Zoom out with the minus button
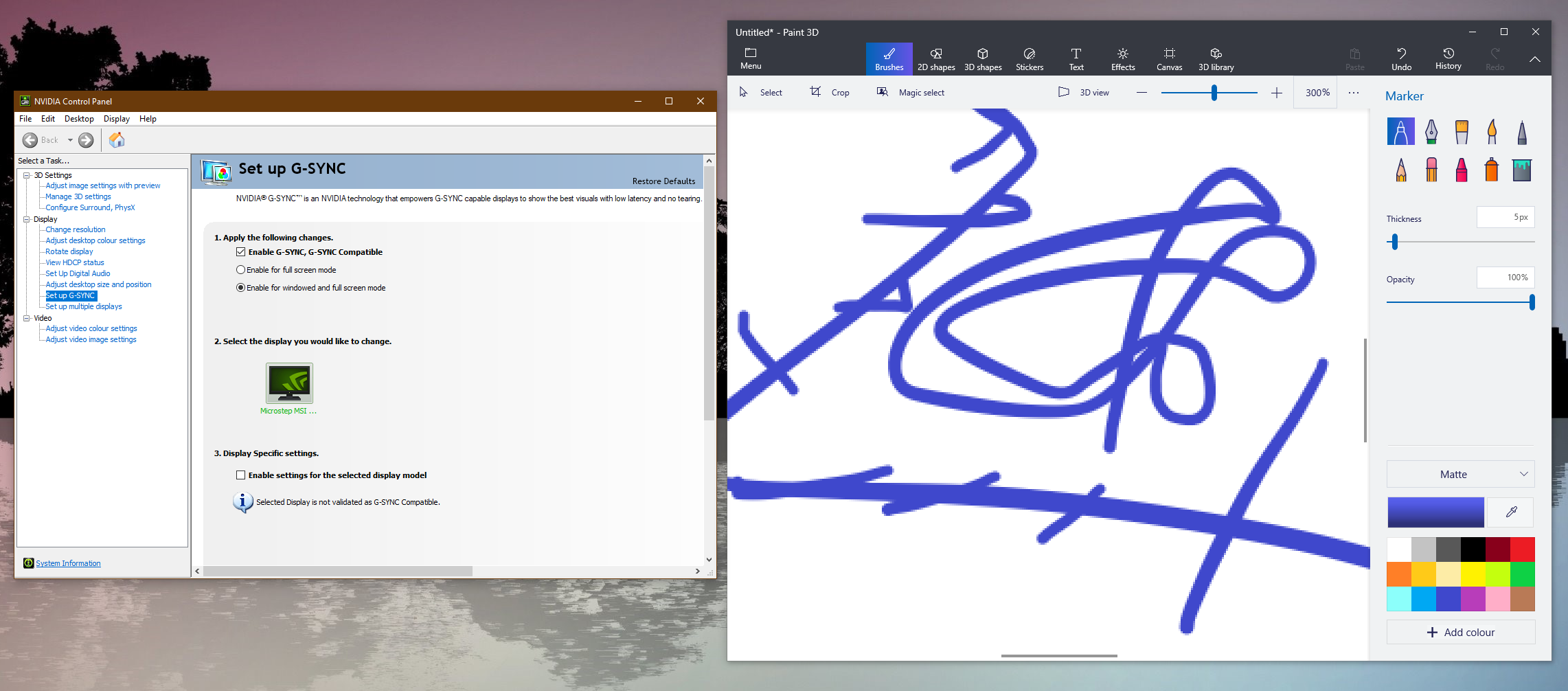The height and width of the screenshot is (691, 1568). click(1141, 93)
